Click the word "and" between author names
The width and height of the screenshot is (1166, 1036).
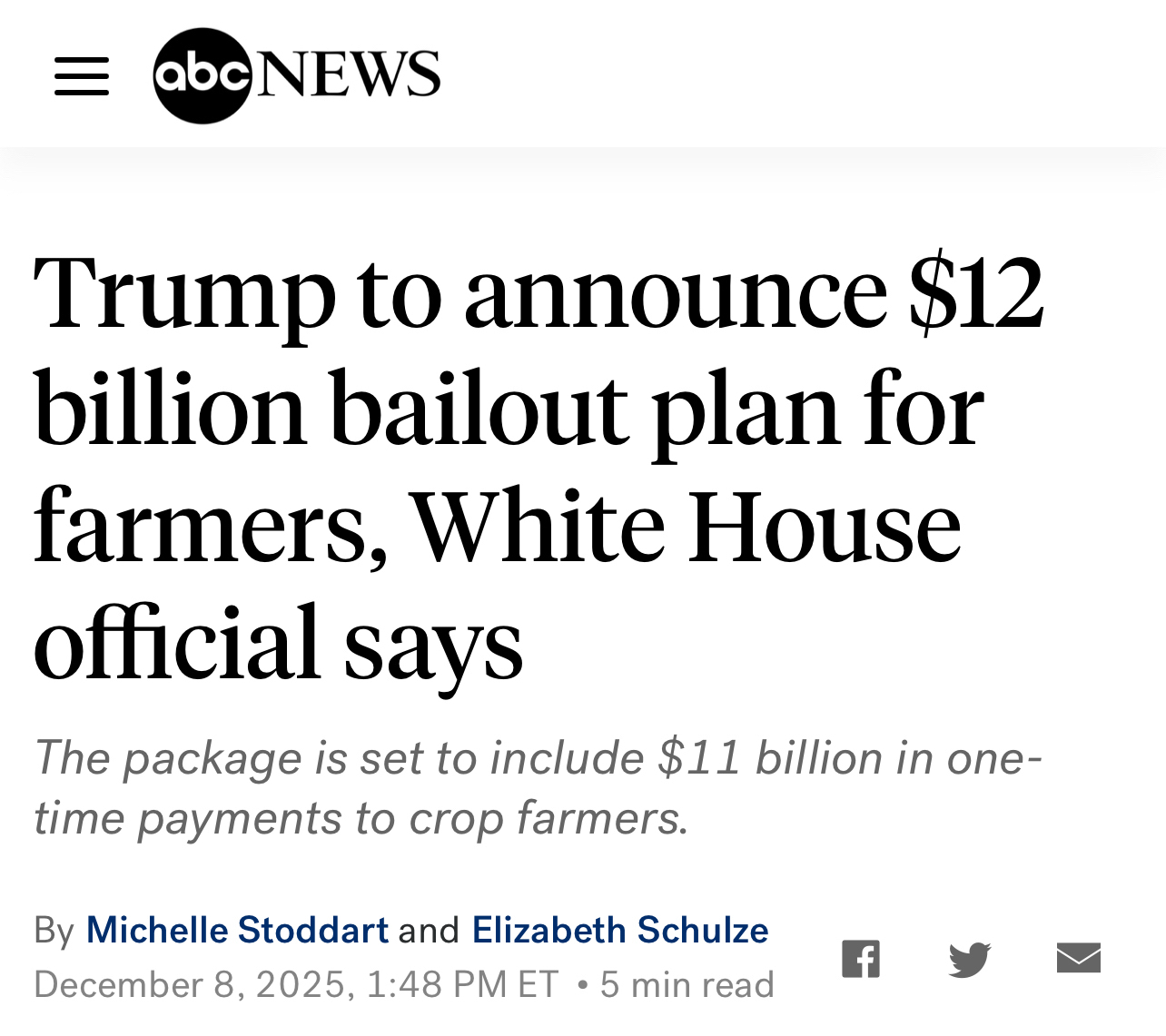click(x=430, y=932)
